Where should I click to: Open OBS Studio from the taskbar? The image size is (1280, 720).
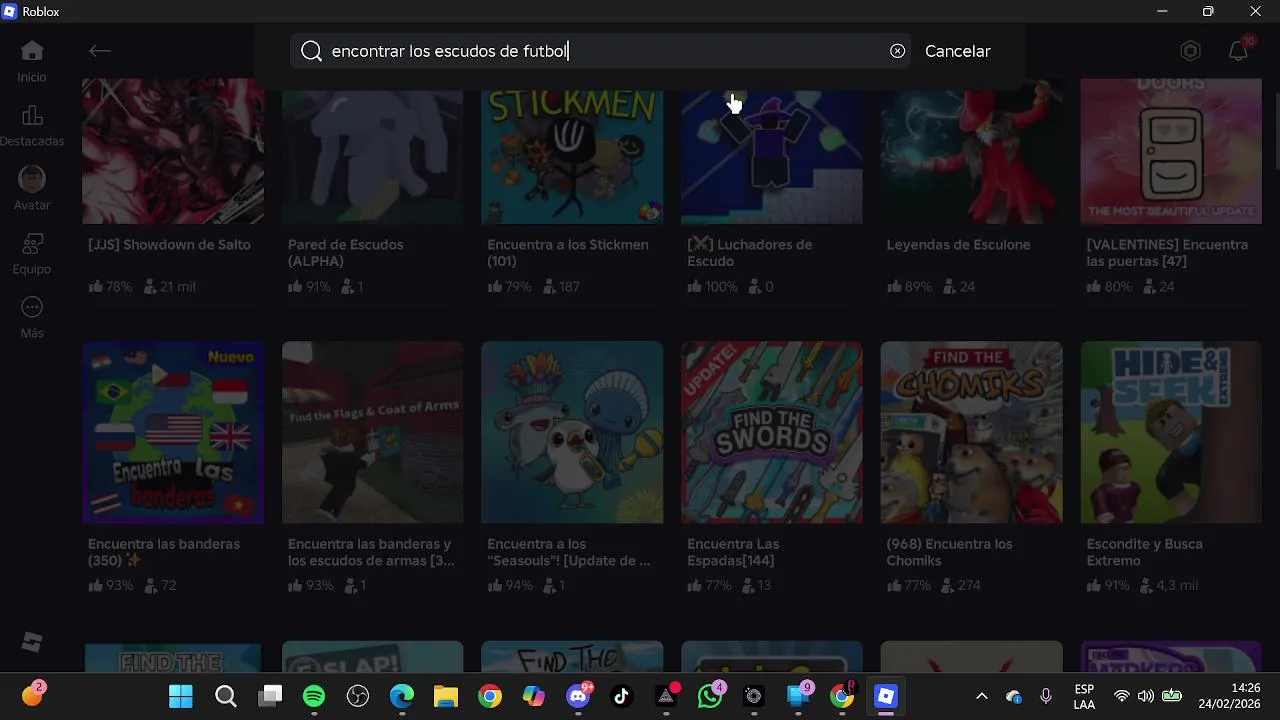(358, 696)
